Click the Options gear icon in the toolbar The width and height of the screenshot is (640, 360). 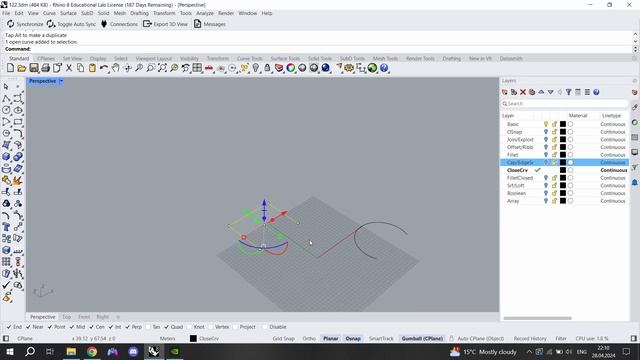click(x=349, y=68)
